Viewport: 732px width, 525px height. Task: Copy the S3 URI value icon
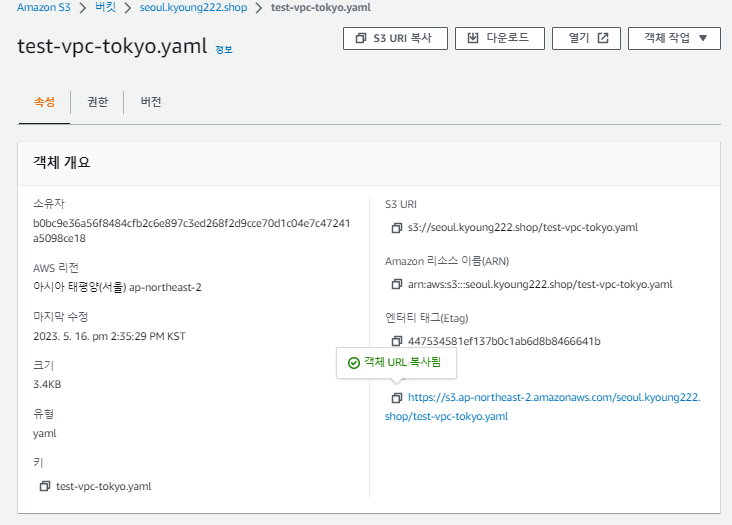(x=396, y=228)
